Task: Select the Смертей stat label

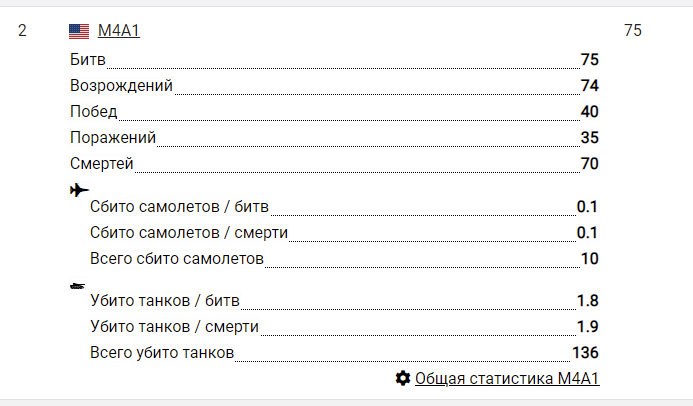Action: (x=102, y=164)
